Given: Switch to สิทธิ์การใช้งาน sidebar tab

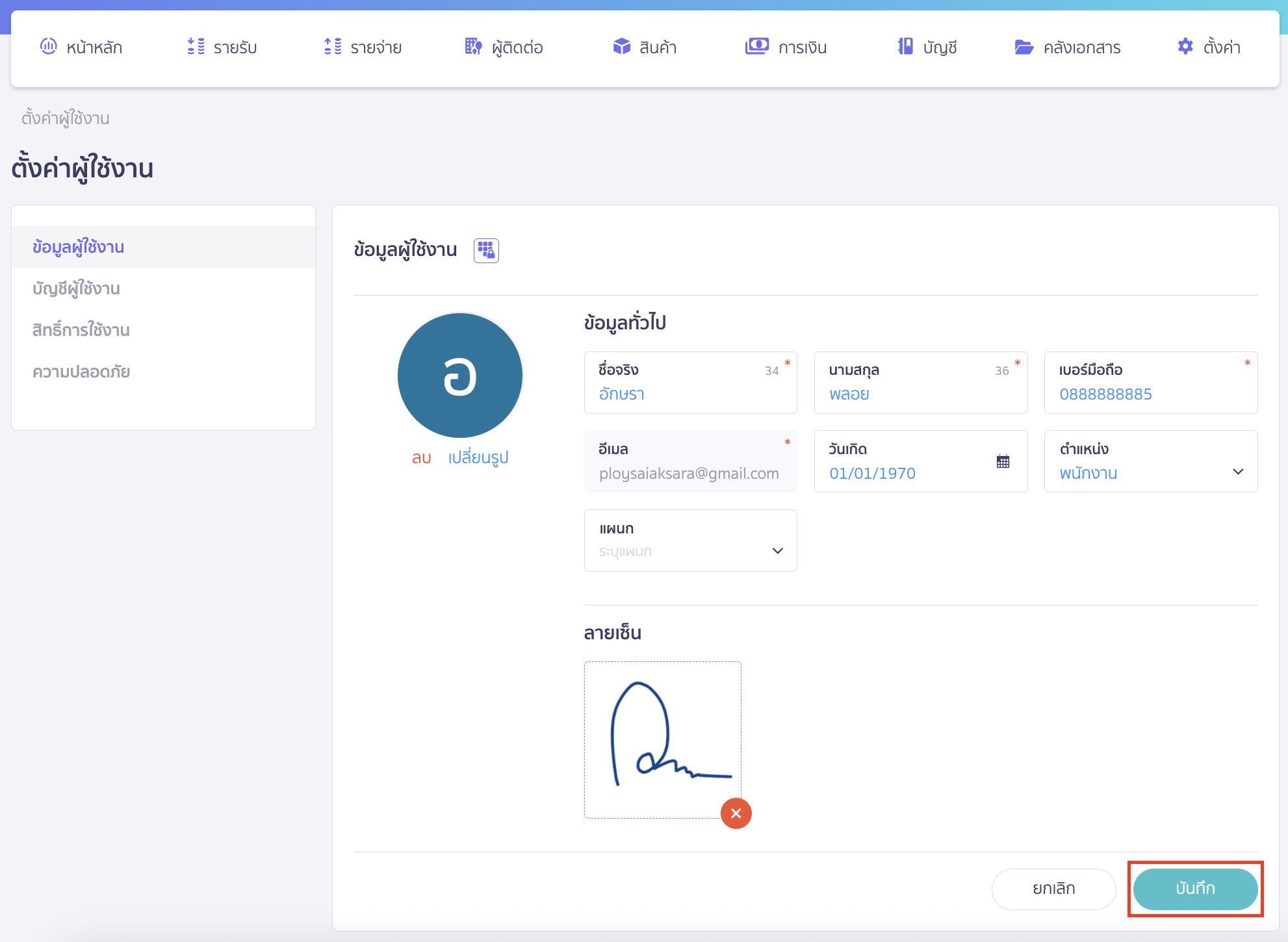Looking at the screenshot, I should pyautogui.click(x=81, y=330).
